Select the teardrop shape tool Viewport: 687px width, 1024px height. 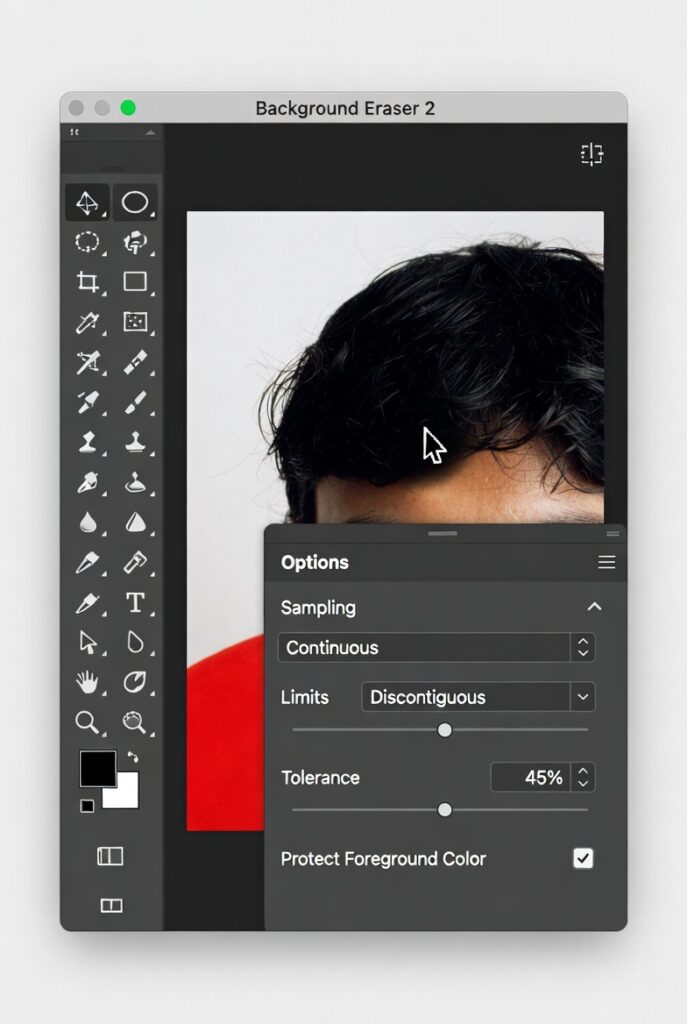point(135,643)
